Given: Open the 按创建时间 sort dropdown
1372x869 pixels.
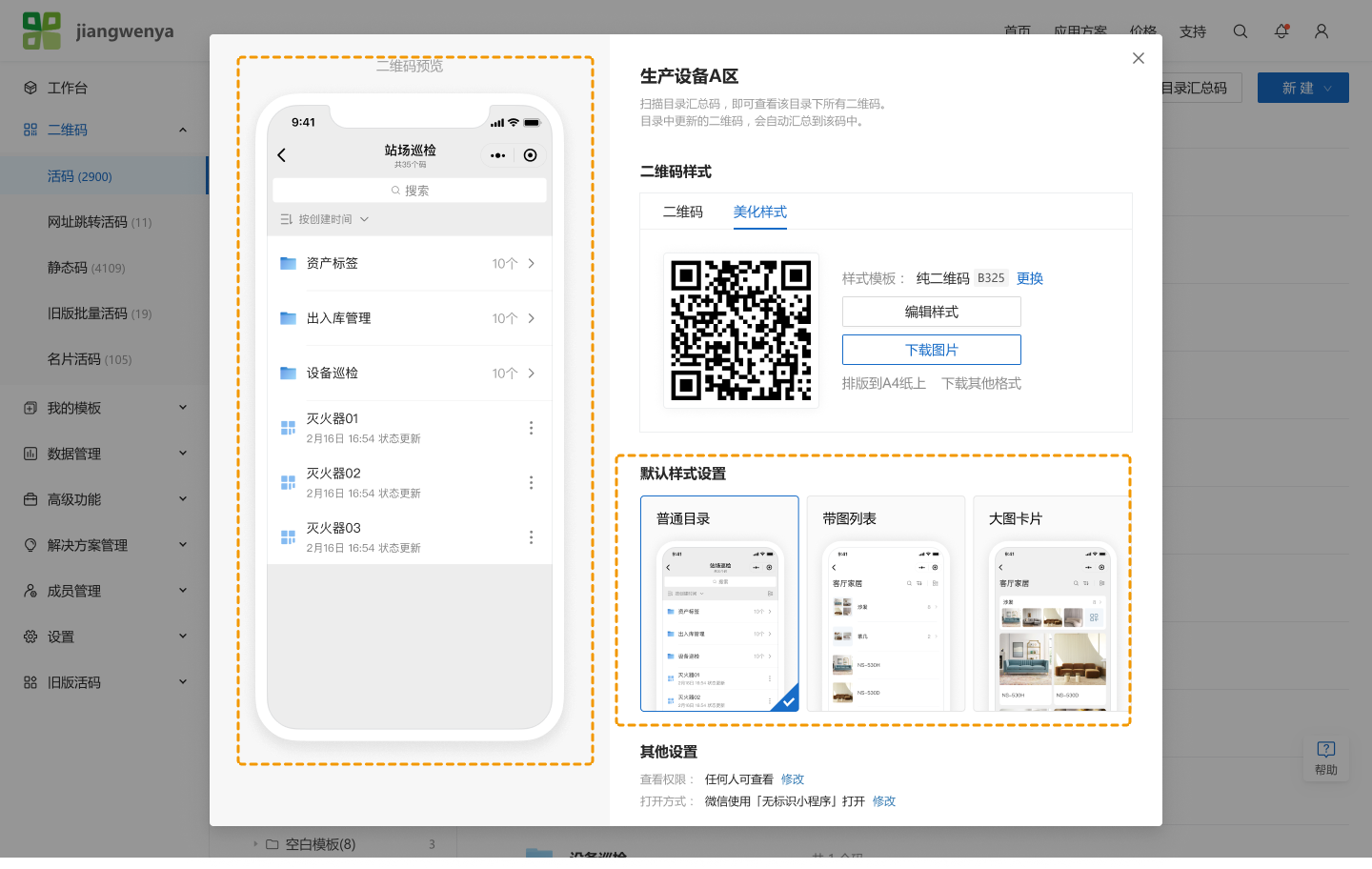Looking at the screenshot, I should point(325,219).
